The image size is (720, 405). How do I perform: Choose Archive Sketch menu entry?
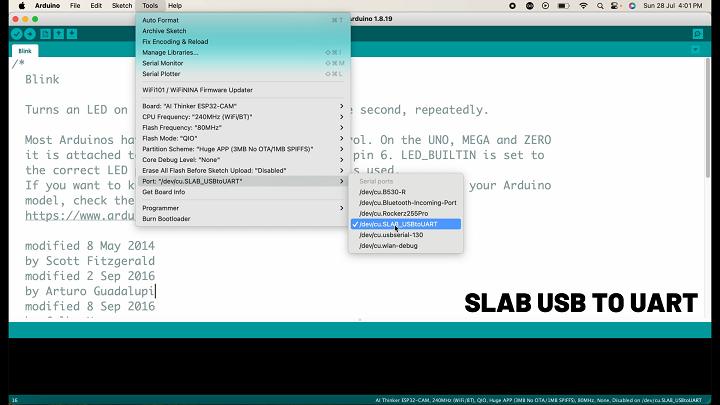click(x=242, y=31)
